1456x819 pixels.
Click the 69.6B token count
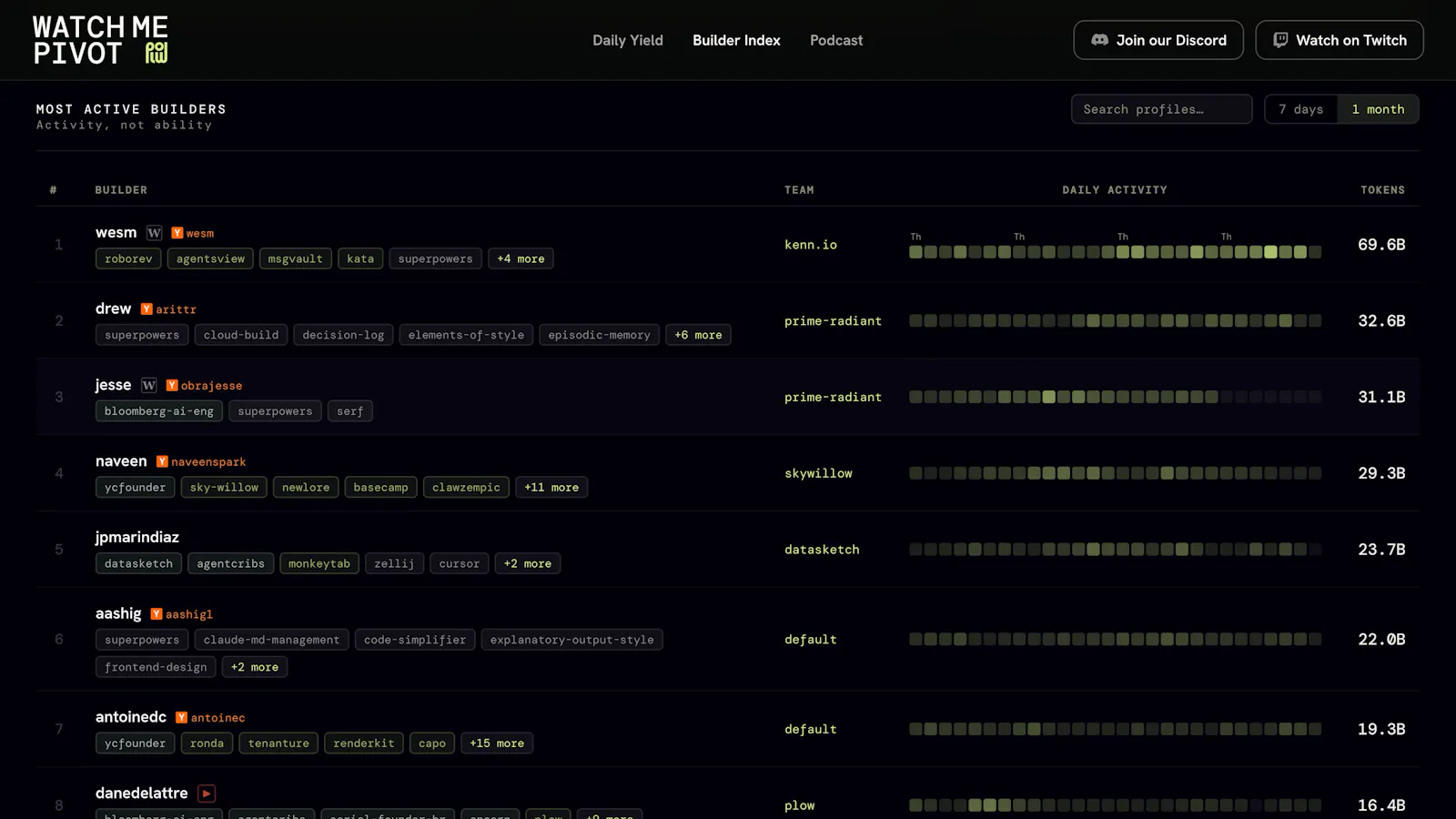tap(1381, 245)
